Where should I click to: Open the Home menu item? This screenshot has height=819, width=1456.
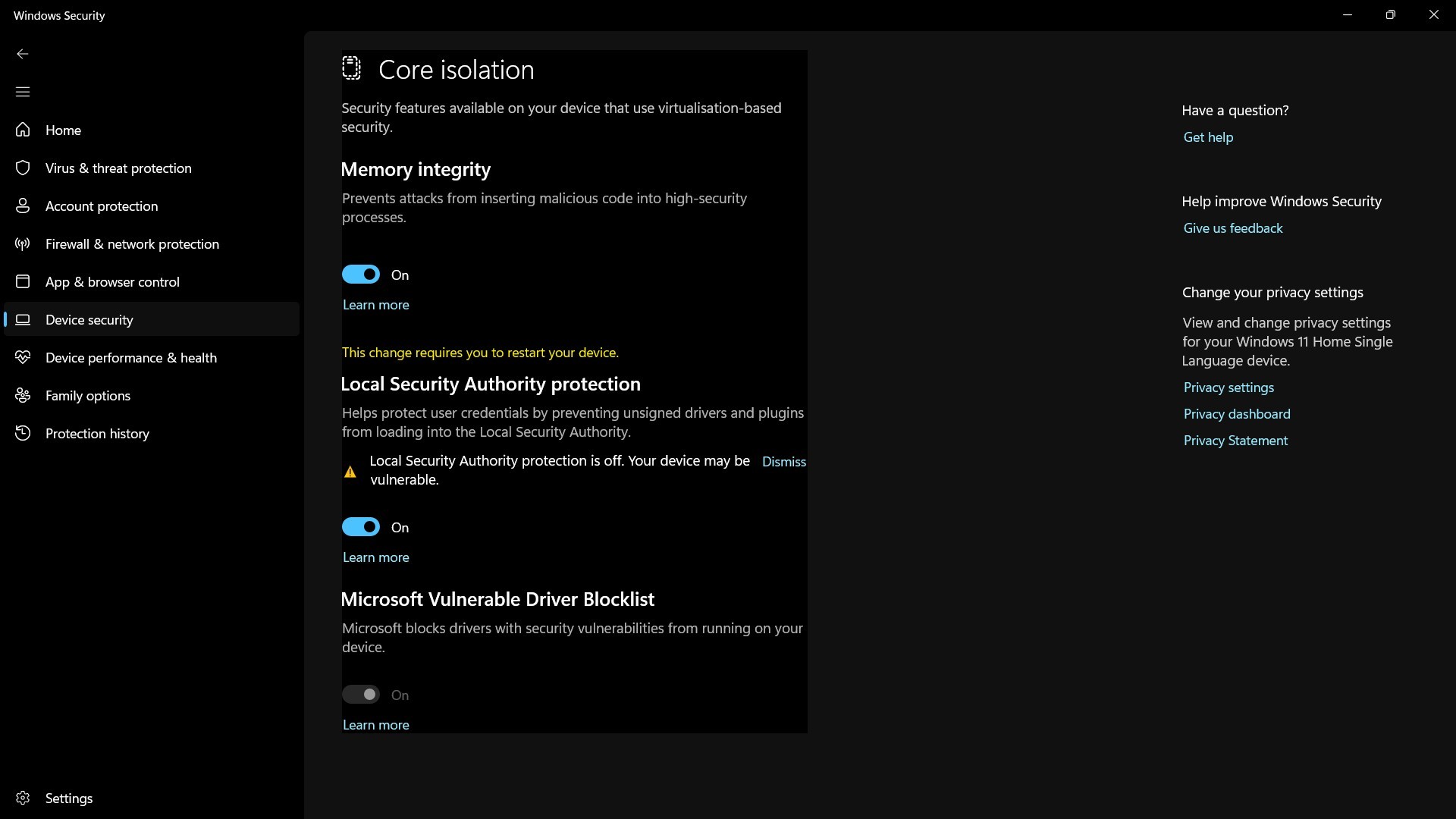point(152,130)
